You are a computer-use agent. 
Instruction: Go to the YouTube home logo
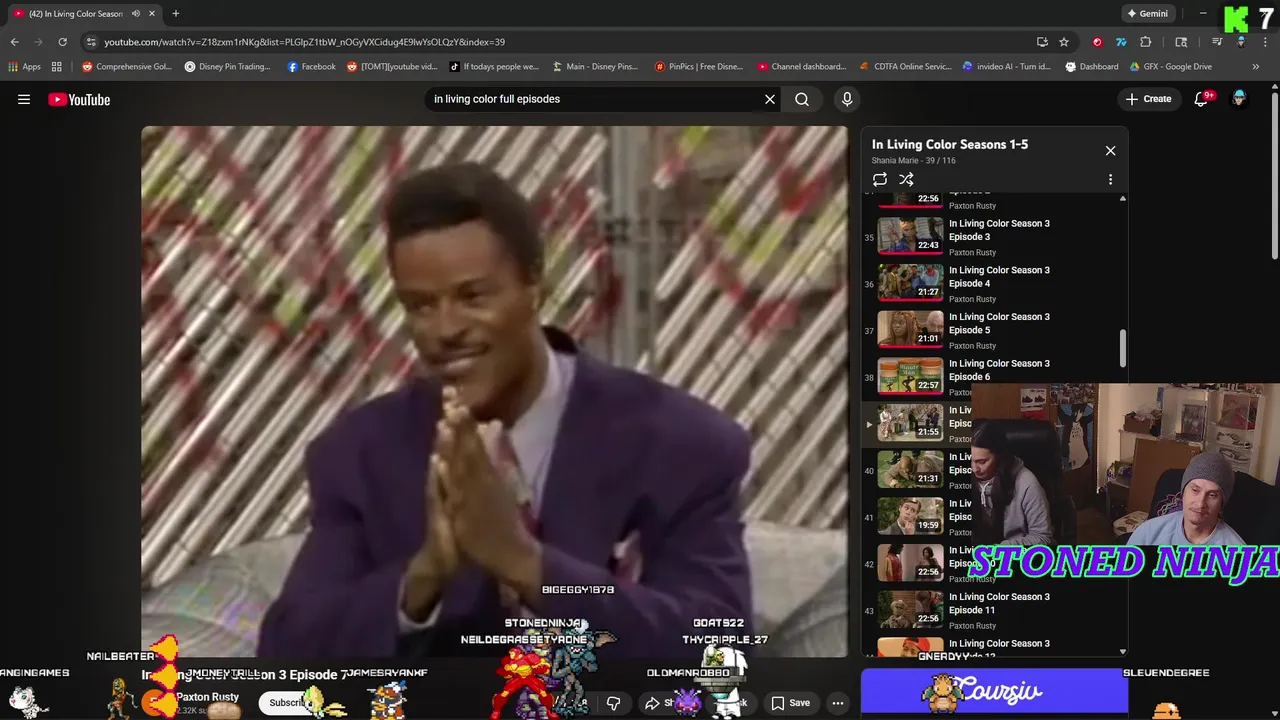[x=79, y=99]
